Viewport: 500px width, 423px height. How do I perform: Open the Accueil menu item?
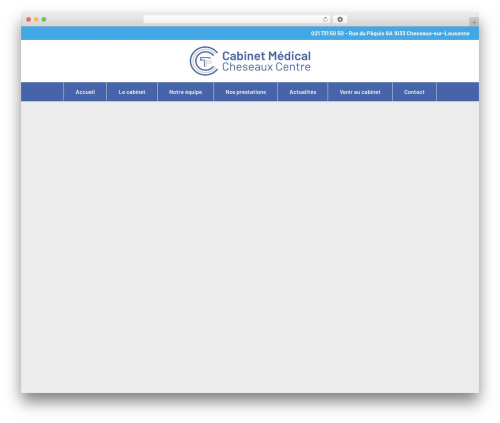pos(85,92)
